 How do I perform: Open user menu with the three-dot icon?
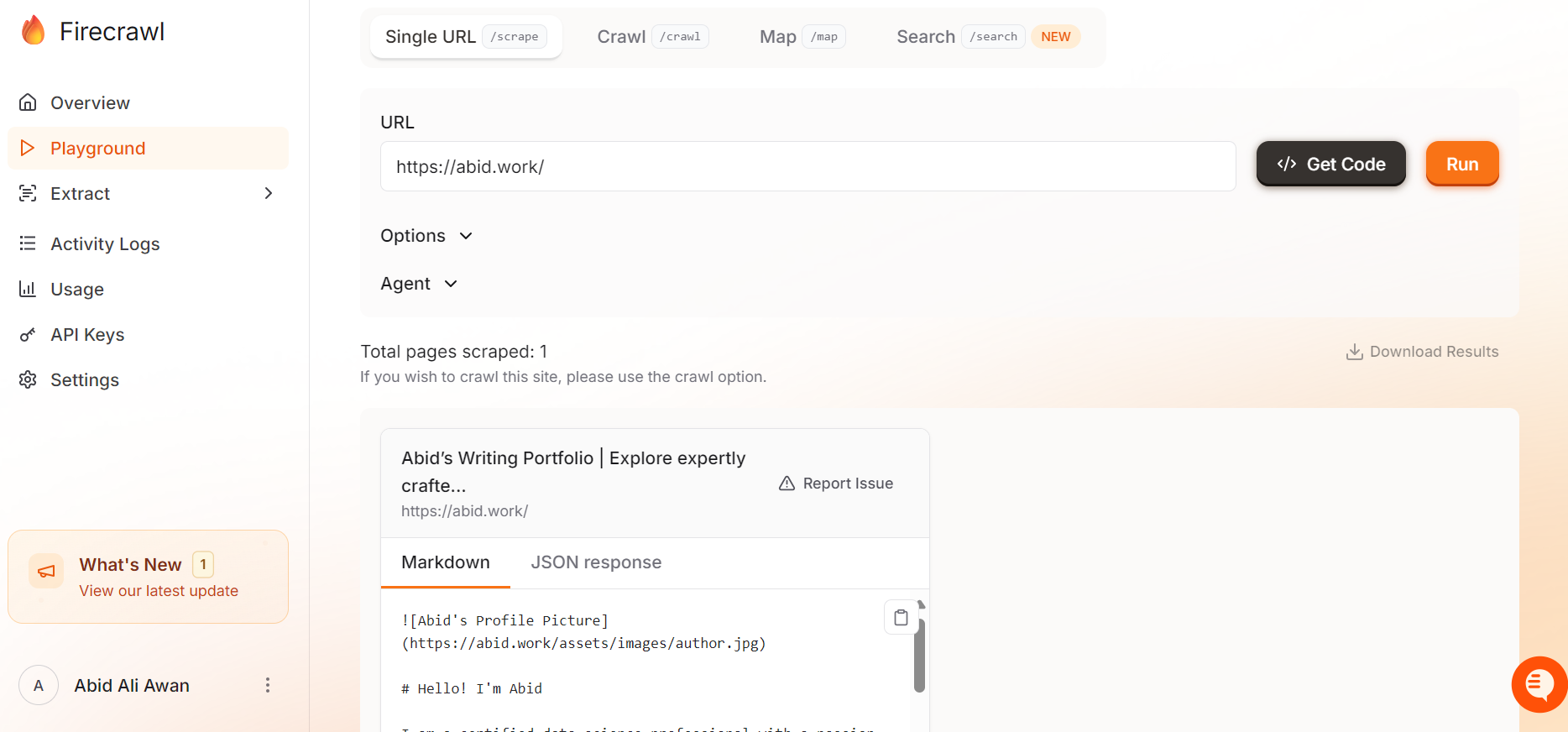pos(268,685)
